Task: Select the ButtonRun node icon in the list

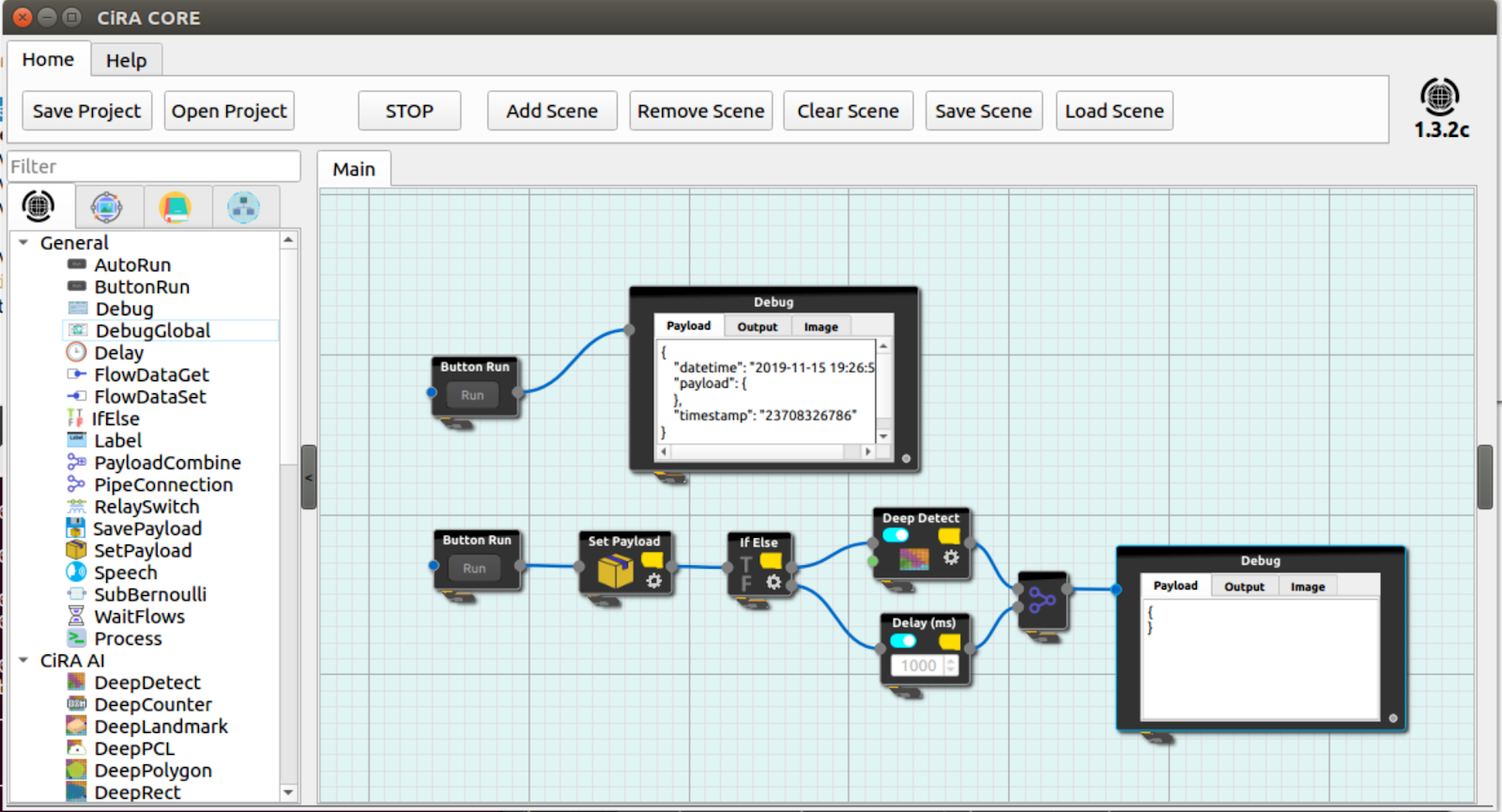Action: (x=77, y=286)
